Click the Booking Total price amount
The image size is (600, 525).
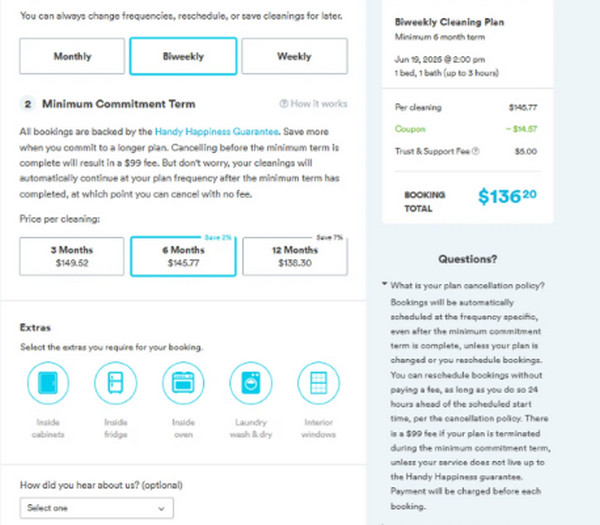click(506, 196)
